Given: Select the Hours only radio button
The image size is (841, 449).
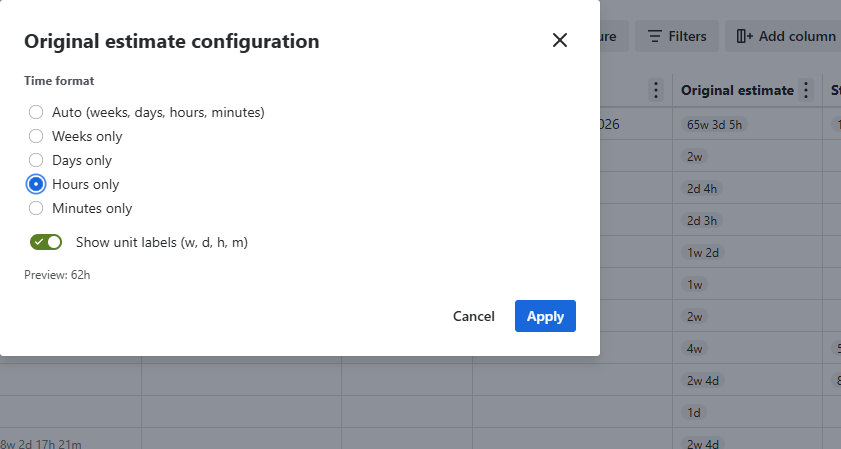Looking at the screenshot, I should tap(36, 185).
